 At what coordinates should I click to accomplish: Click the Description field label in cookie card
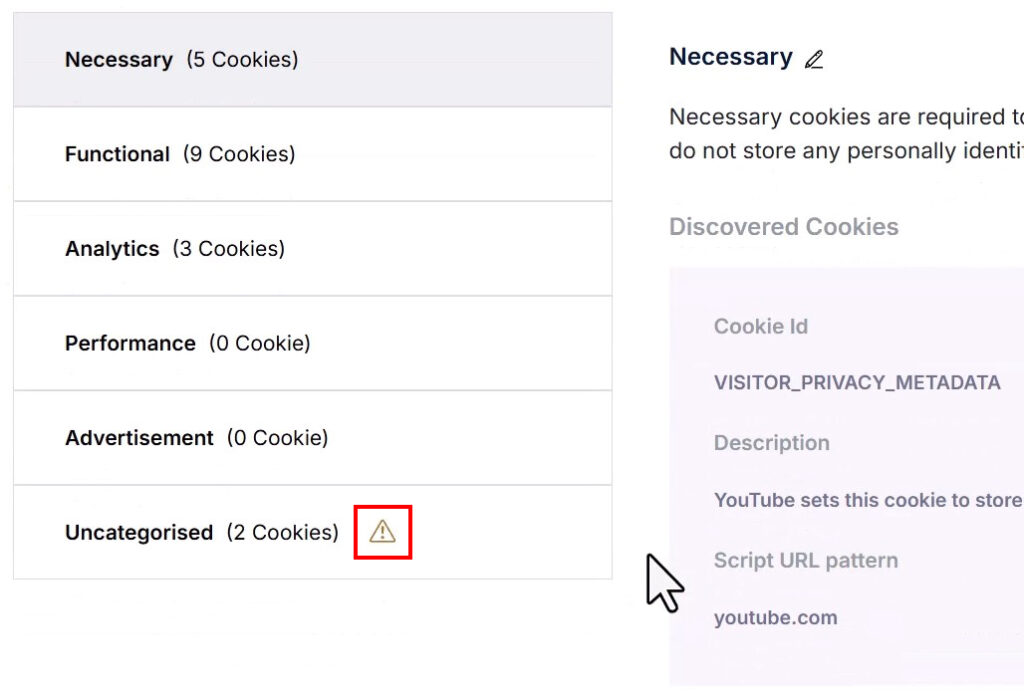pos(771,443)
